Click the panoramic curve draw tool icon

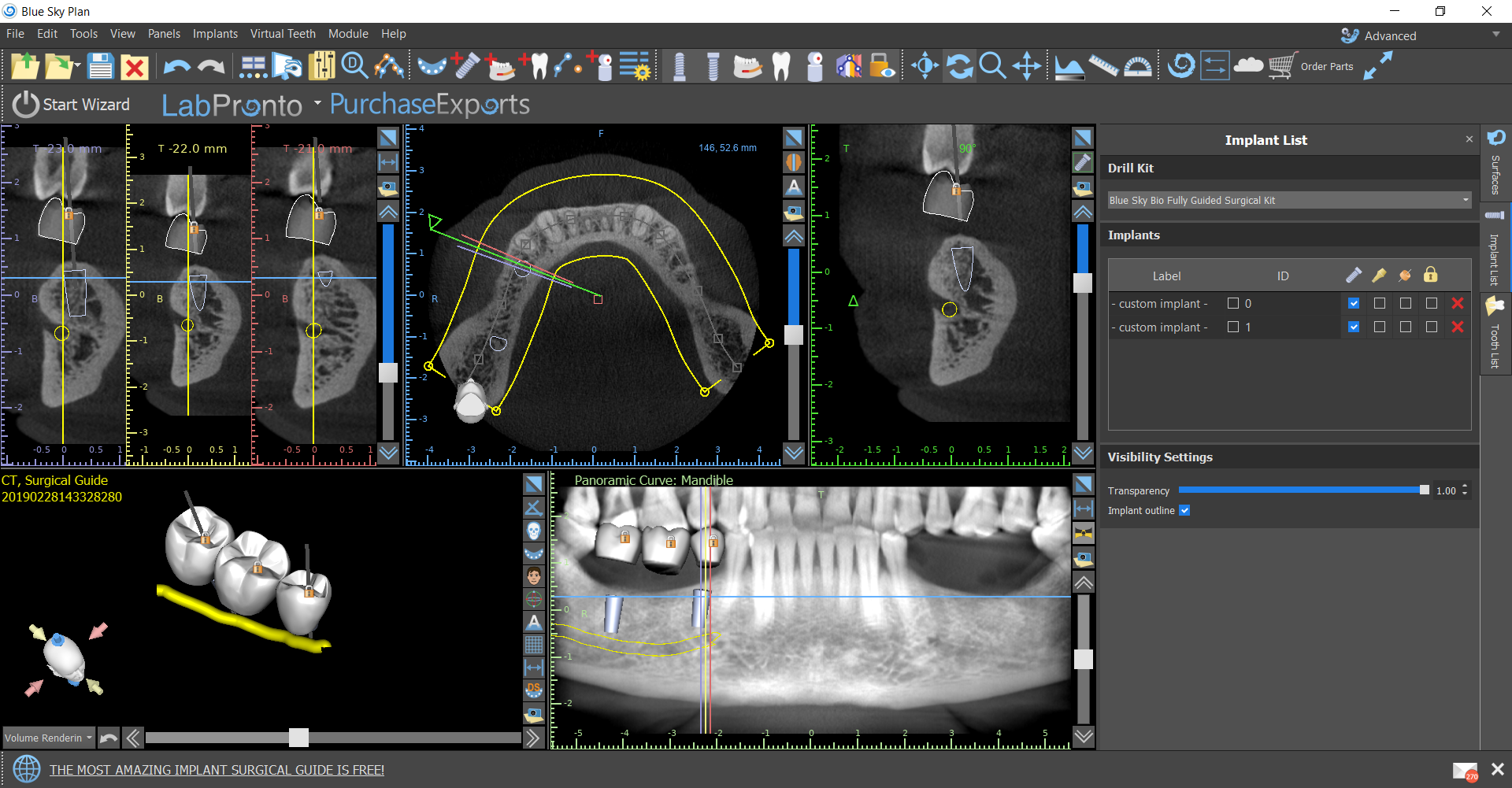click(389, 66)
